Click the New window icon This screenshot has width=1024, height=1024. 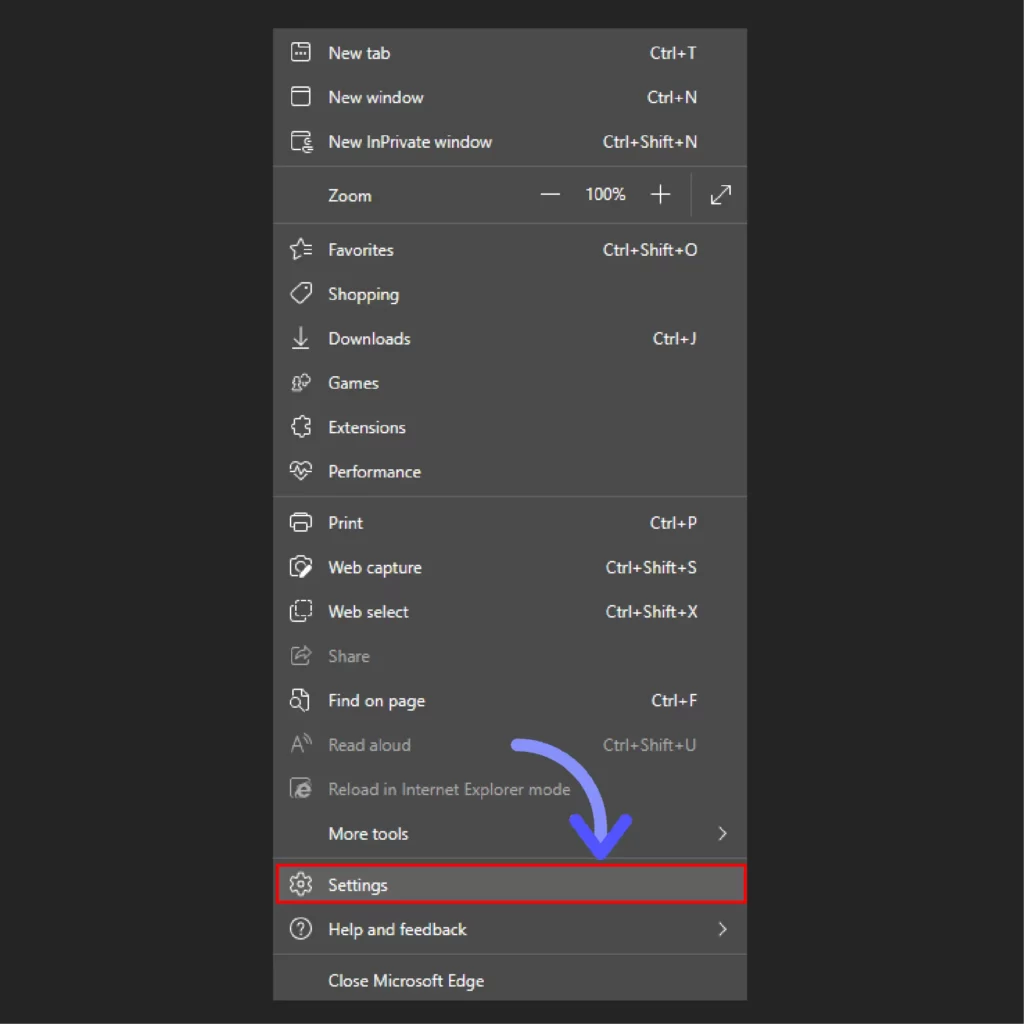pyautogui.click(x=300, y=97)
